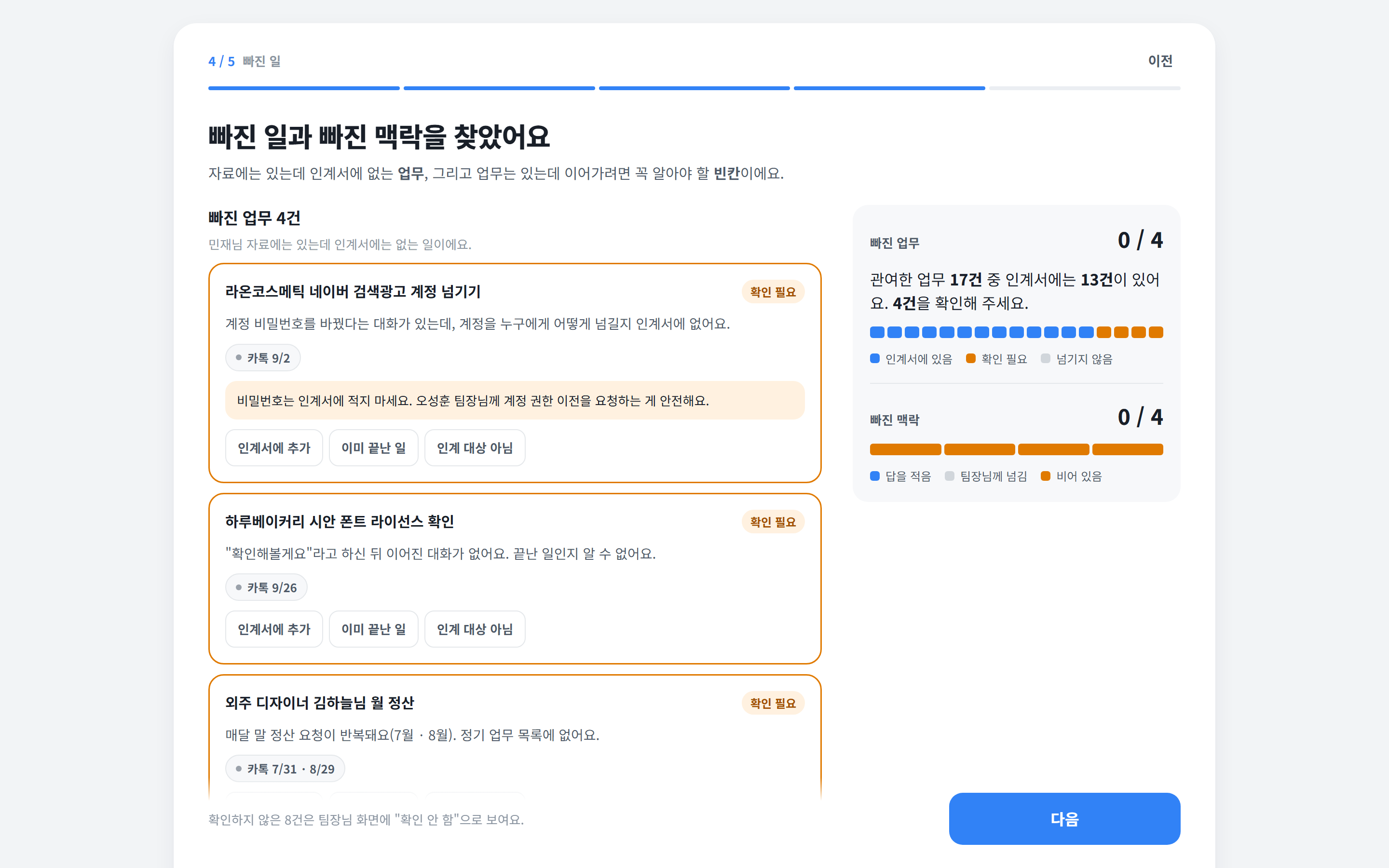Click the 빠진 맥락 0 / 4 counter
This screenshot has width=1389, height=868.
(x=1140, y=417)
